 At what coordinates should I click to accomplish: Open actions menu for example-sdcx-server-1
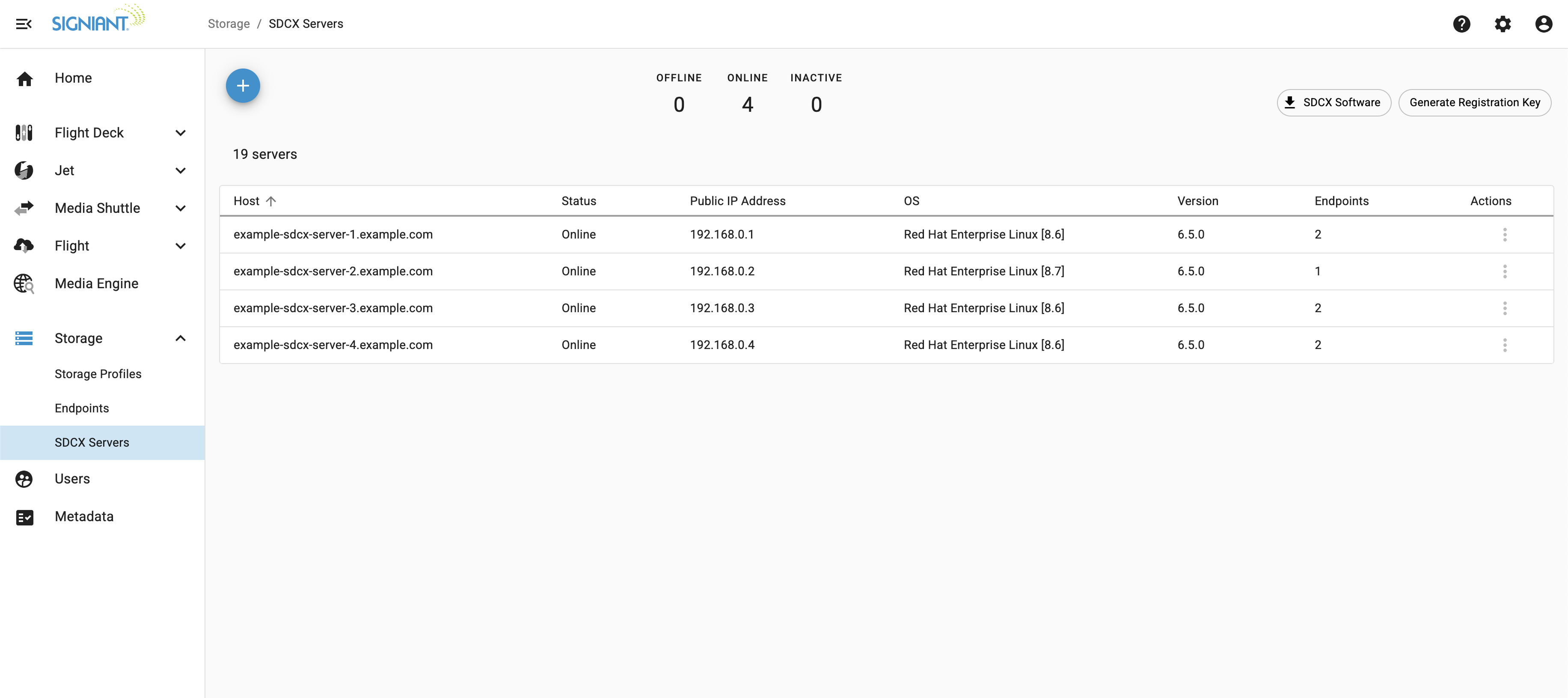(x=1505, y=235)
